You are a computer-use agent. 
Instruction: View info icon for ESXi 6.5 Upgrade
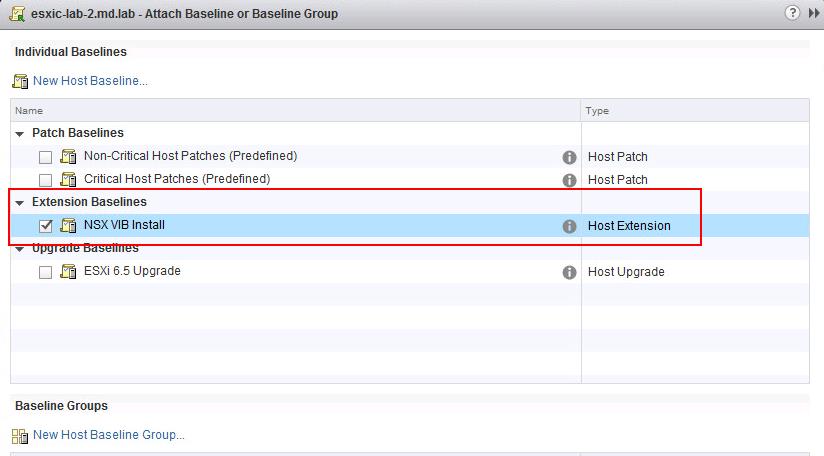569,272
